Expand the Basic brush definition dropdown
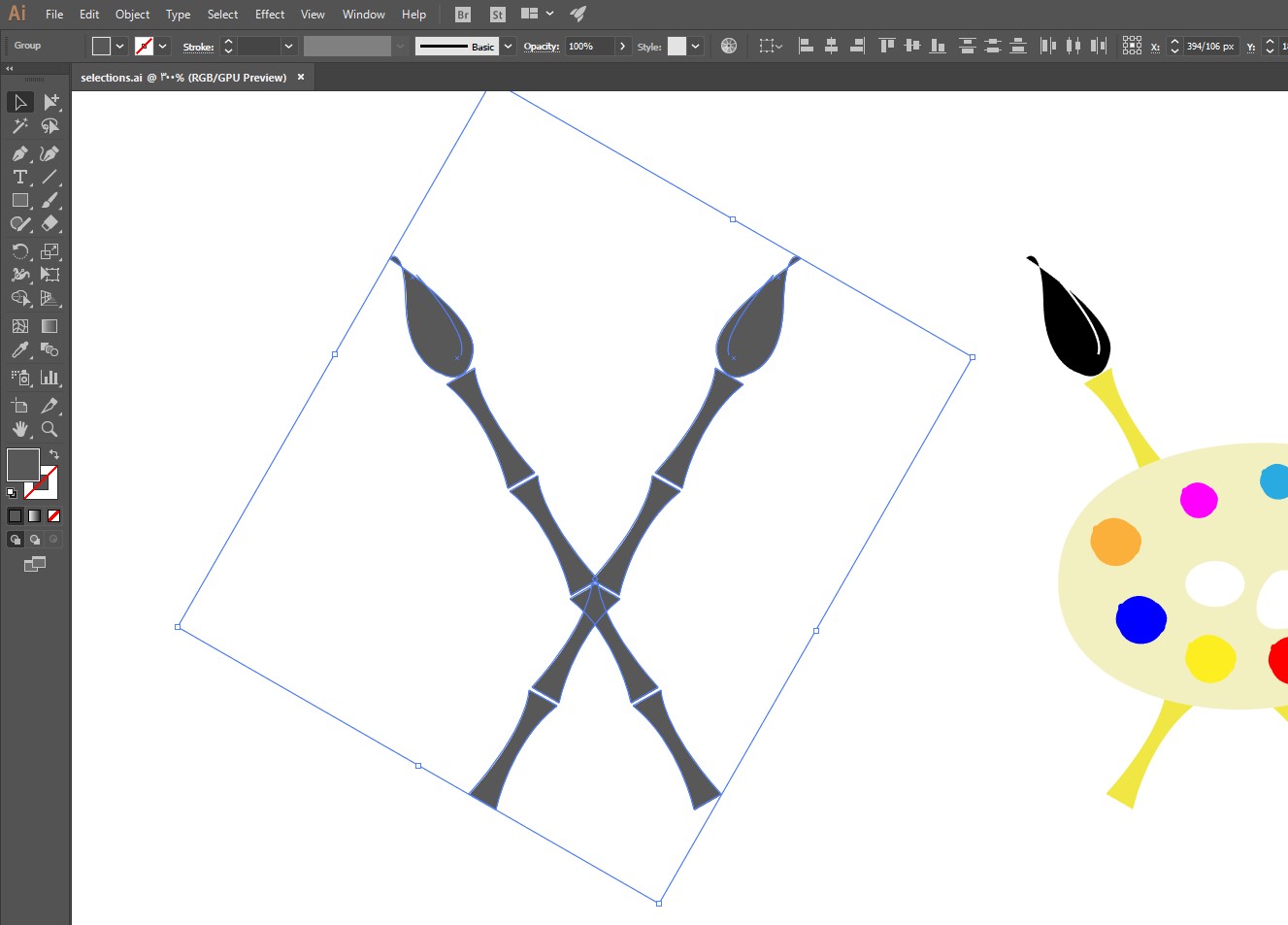The image size is (1288, 925). (508, 46)
